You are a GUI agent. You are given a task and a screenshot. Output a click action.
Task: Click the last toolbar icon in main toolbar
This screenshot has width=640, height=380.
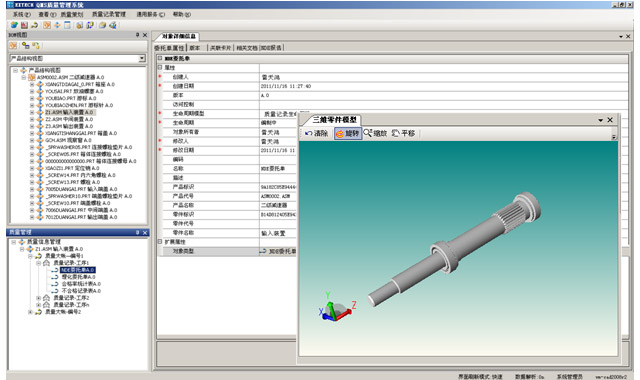pos(113,25)
